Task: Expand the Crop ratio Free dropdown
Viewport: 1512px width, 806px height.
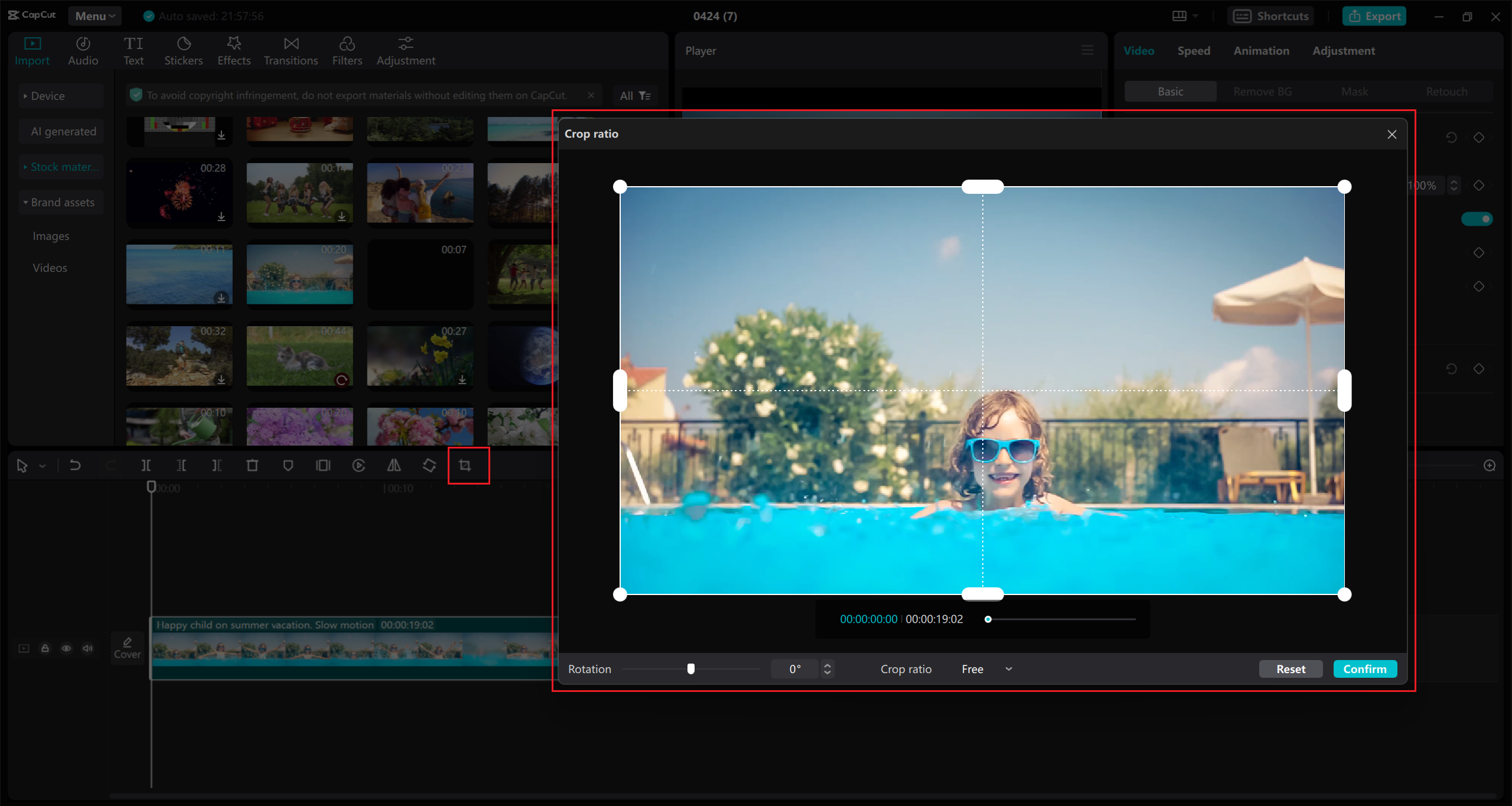Action: click(x=1009, y=669)
